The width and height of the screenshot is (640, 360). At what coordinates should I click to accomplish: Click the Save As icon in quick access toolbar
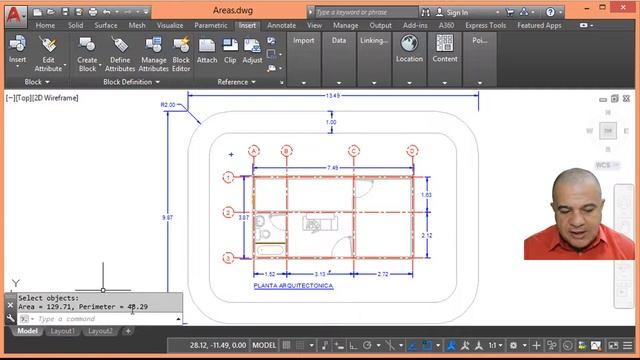pyautogui.click(x=79, y=12)
